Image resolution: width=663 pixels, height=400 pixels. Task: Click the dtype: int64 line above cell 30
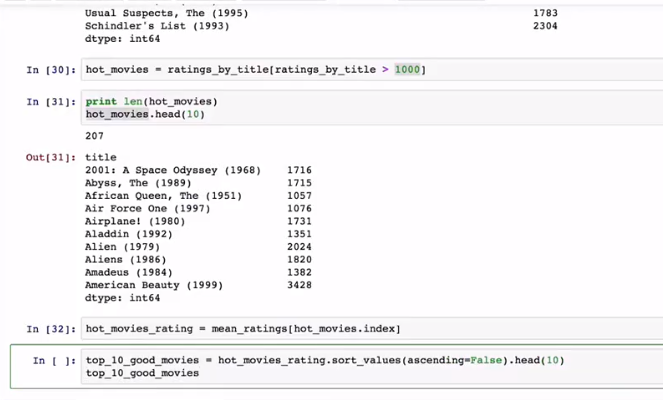click(x=123, y=38)
